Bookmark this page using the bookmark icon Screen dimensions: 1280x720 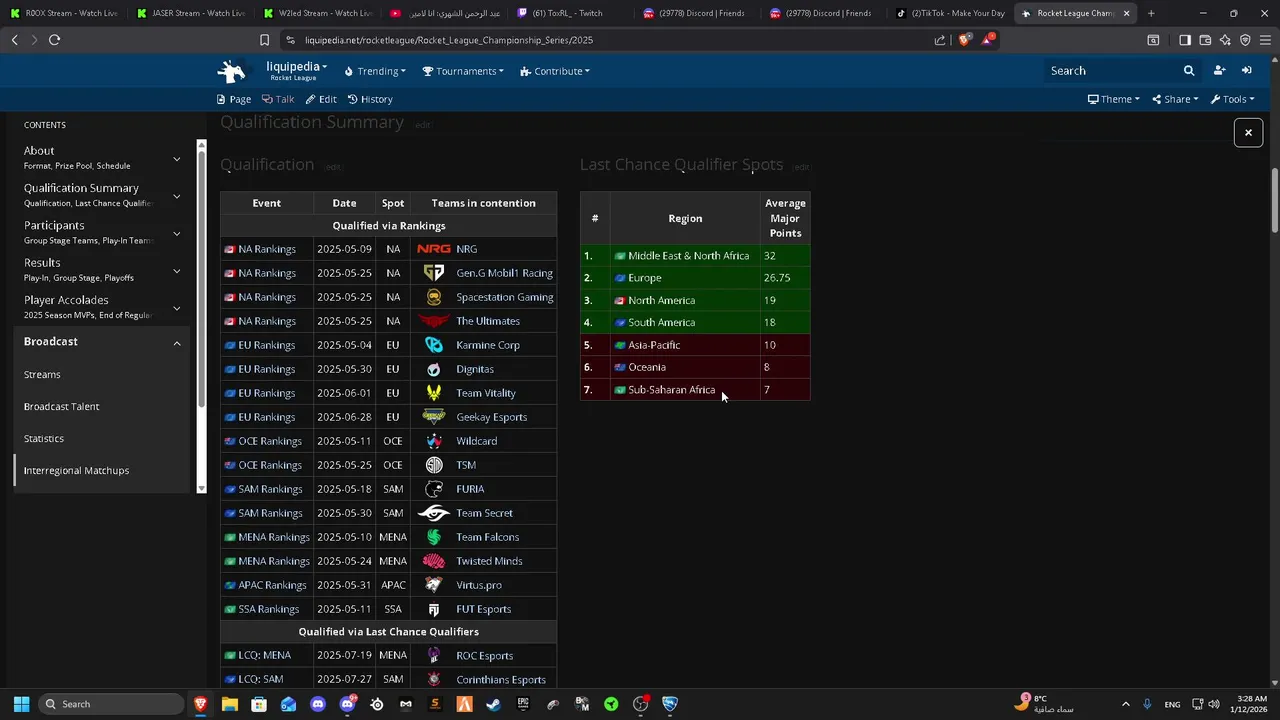(264, 40)
